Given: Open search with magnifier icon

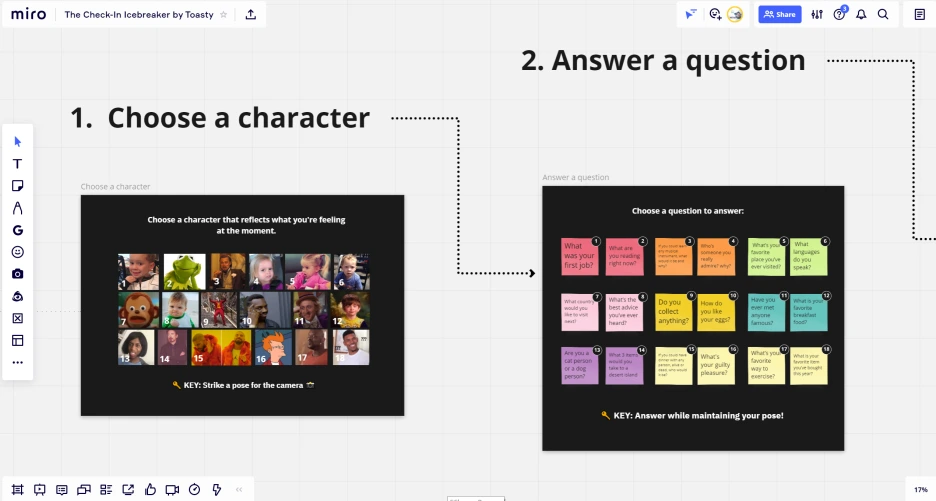Looking at the screenshot, I should coord(883,14).
